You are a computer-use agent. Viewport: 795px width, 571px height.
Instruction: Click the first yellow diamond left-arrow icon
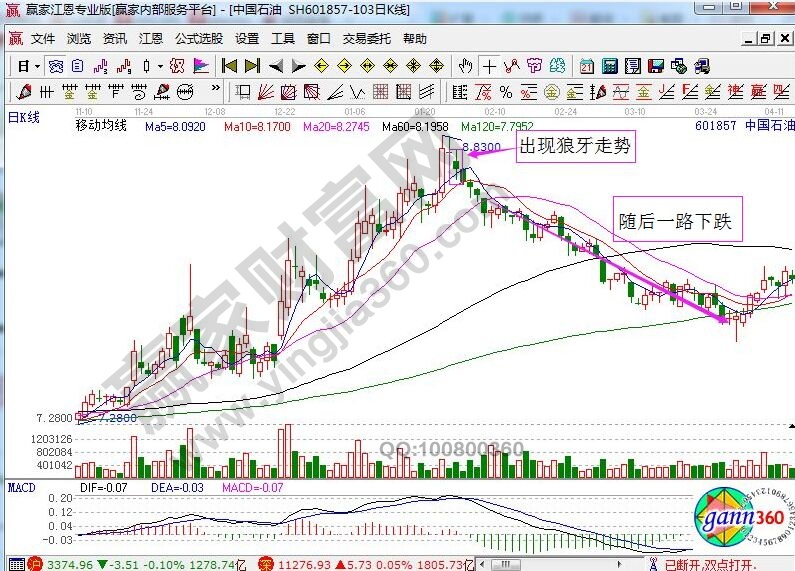322,66
